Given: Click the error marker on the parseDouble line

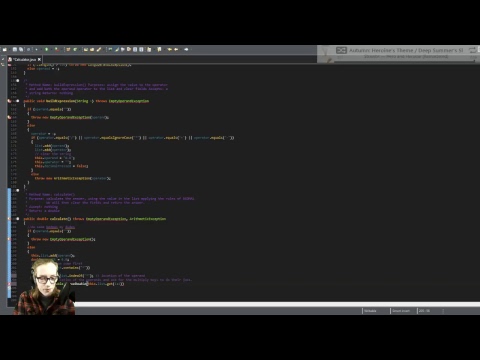Looking at the screenshot, I should point(9,284).
